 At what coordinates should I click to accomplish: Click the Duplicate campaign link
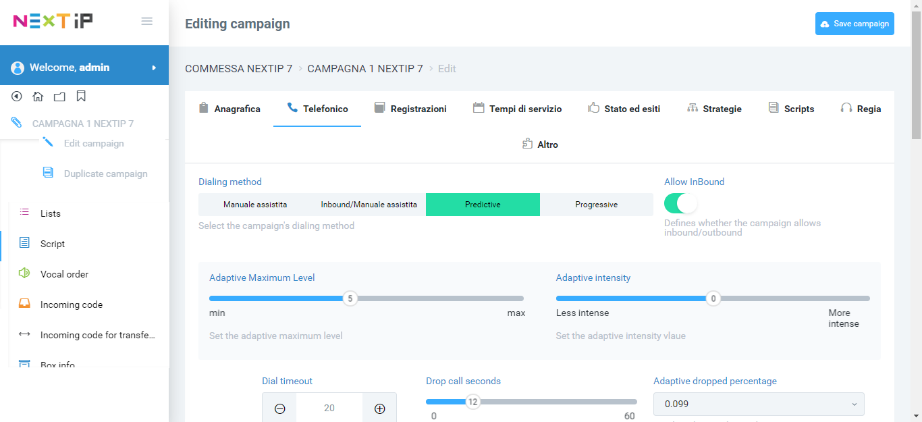point(105,174)
